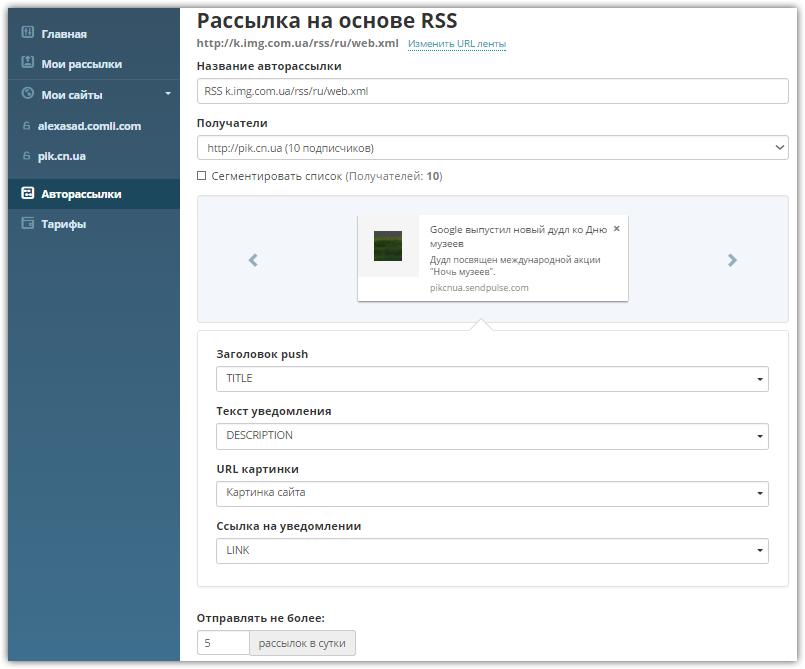Close the push notification preview

coord(617,228)
